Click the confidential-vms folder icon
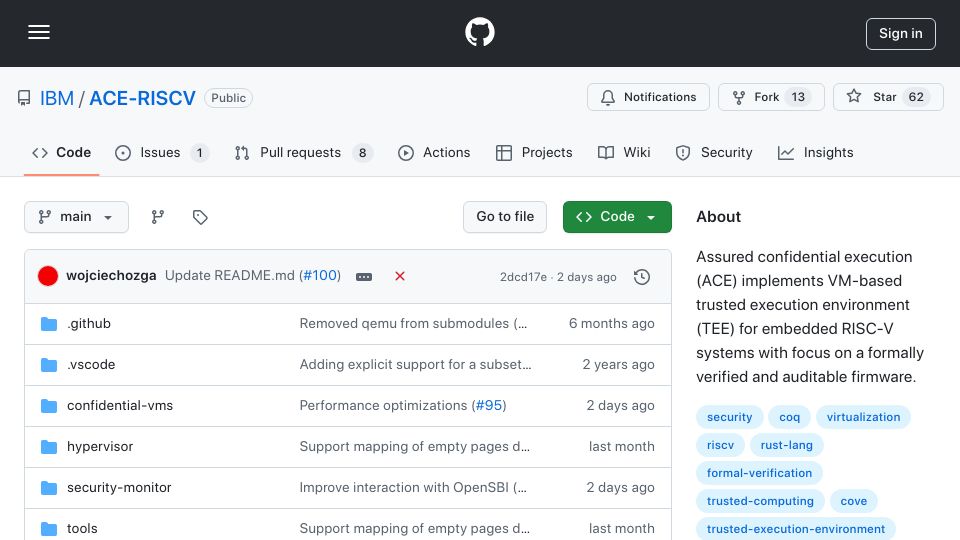 point(49,405)
